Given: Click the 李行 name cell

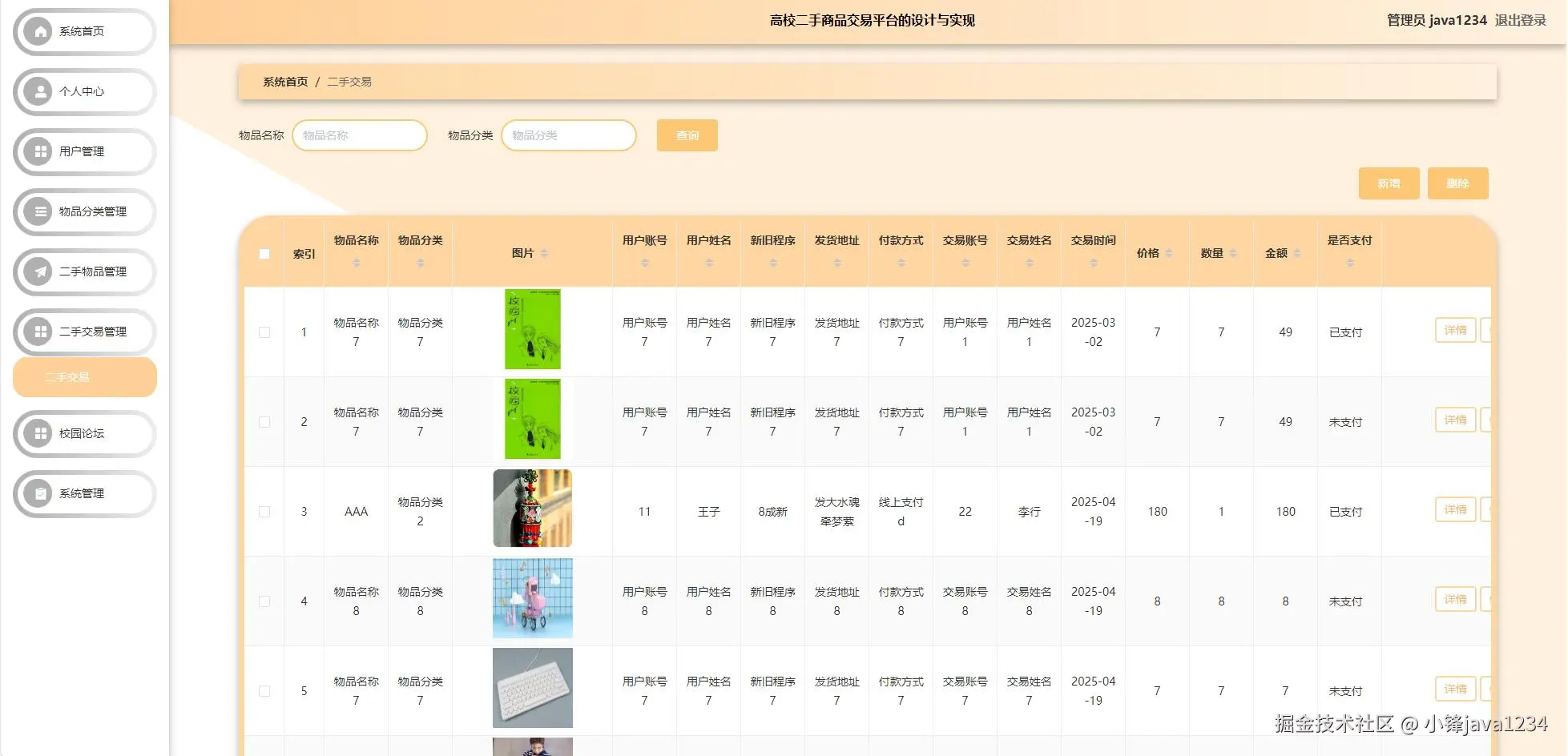Looking at the screenshot, I should pyautogui.click(x=1030, y=512).
